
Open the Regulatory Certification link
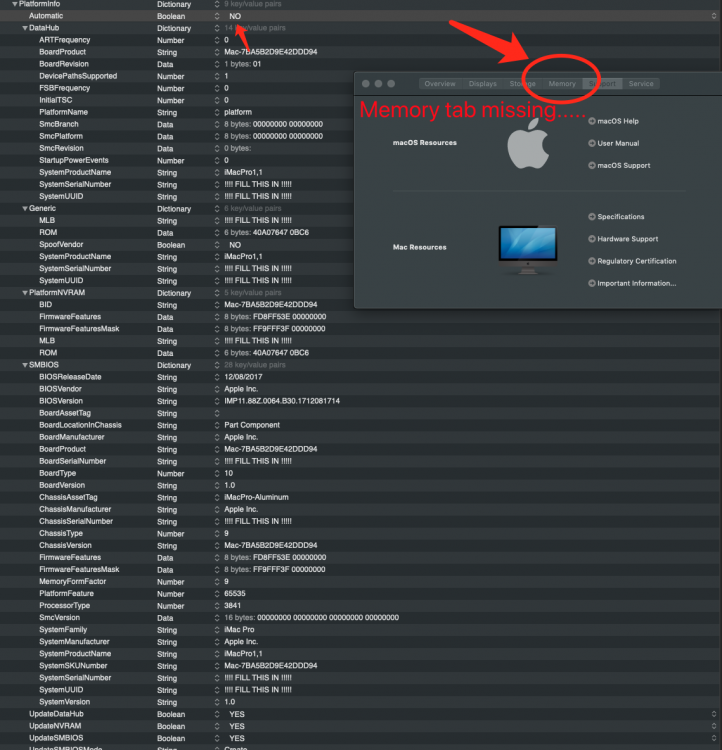pyautogui.click(x=637, y=261)
